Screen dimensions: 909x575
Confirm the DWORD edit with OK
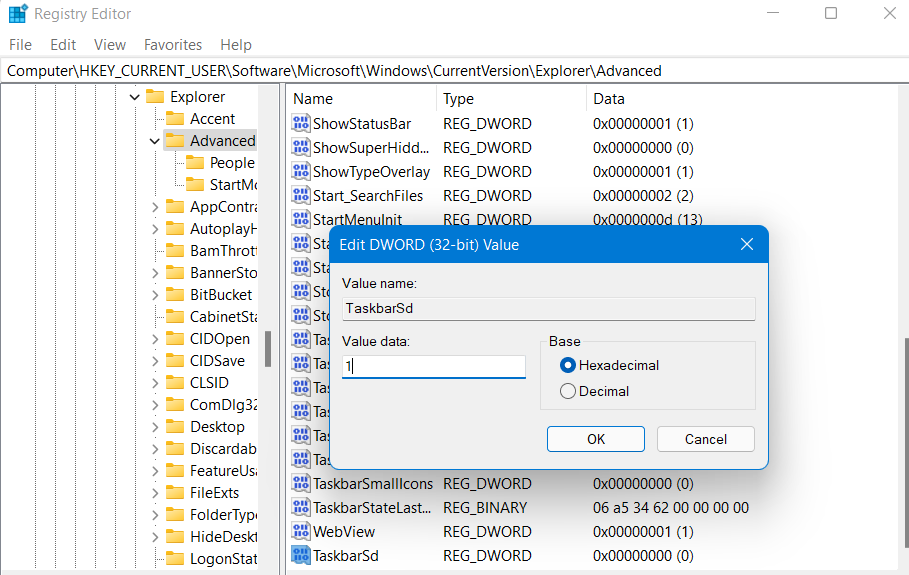pyautogui.click(x=596, y=439)
